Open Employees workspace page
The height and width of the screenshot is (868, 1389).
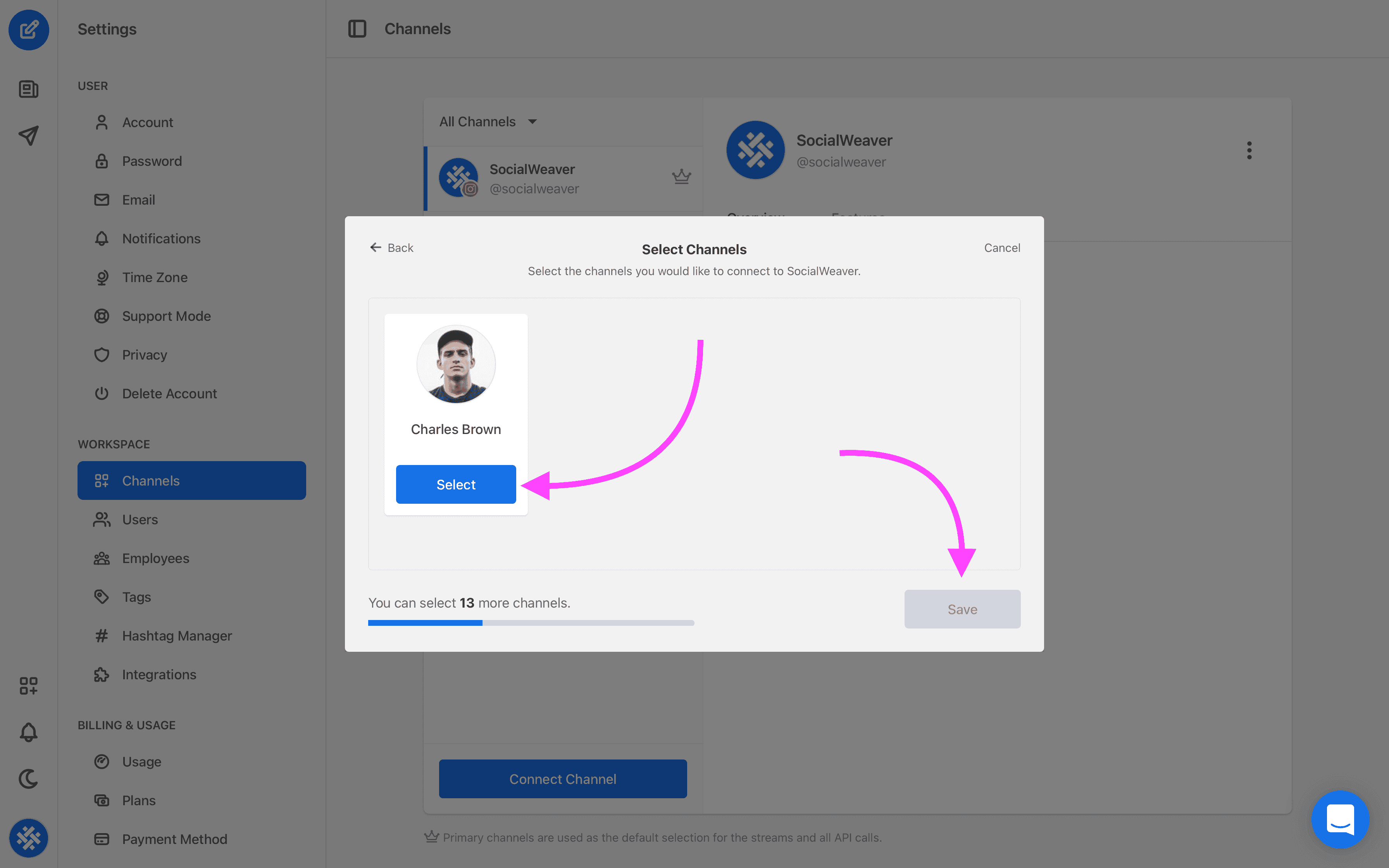(x=192, y=558)
